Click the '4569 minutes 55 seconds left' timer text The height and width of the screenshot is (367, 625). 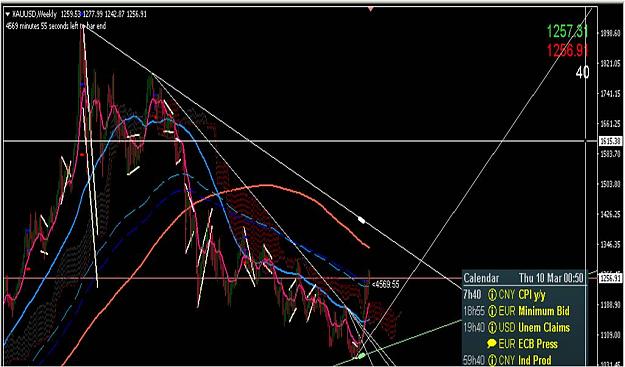tap(56, 26)
